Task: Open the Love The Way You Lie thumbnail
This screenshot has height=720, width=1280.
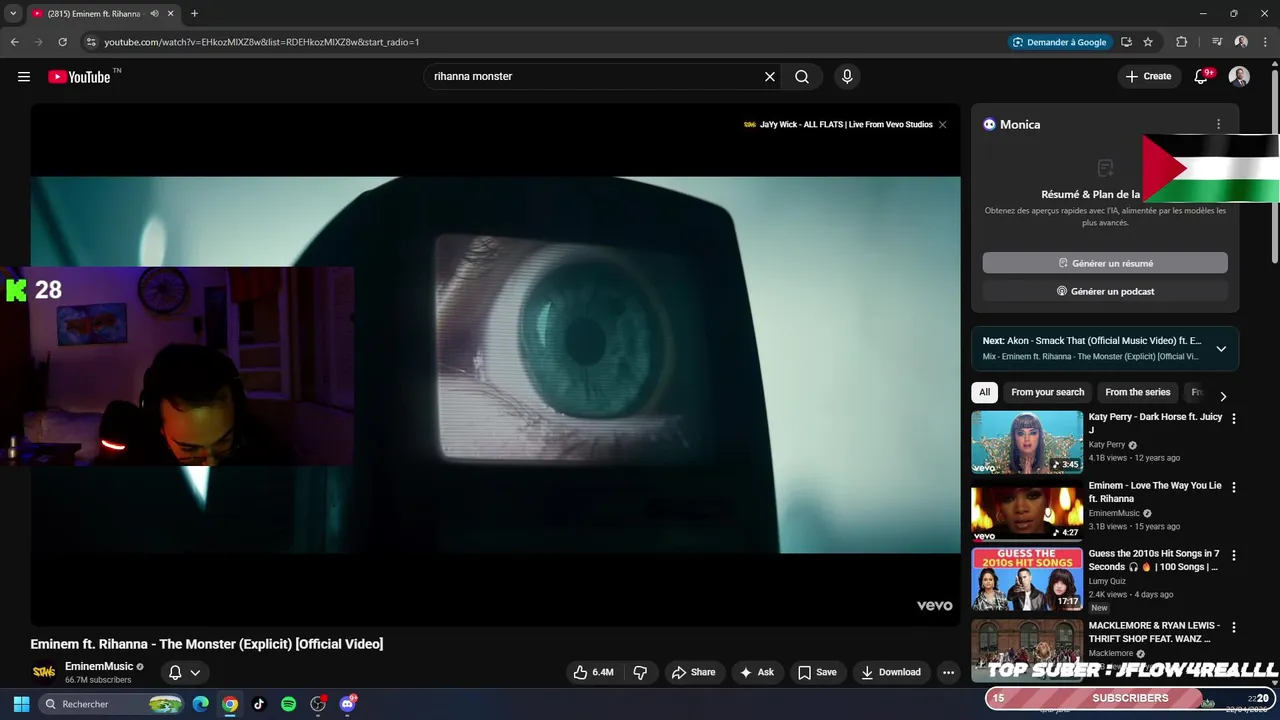Action: (1027, 510)
